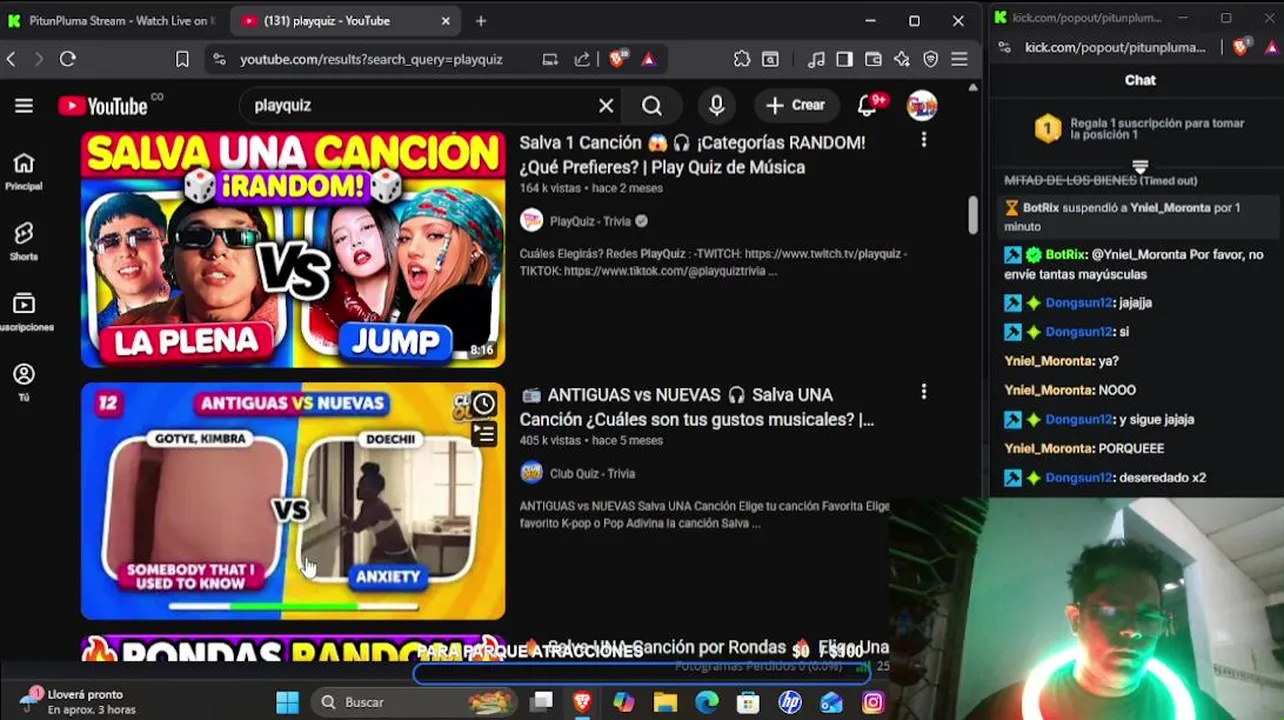The image size is (1284, 720).
Task: Share this page from the address bar
Action: click(x=582, y=59)
